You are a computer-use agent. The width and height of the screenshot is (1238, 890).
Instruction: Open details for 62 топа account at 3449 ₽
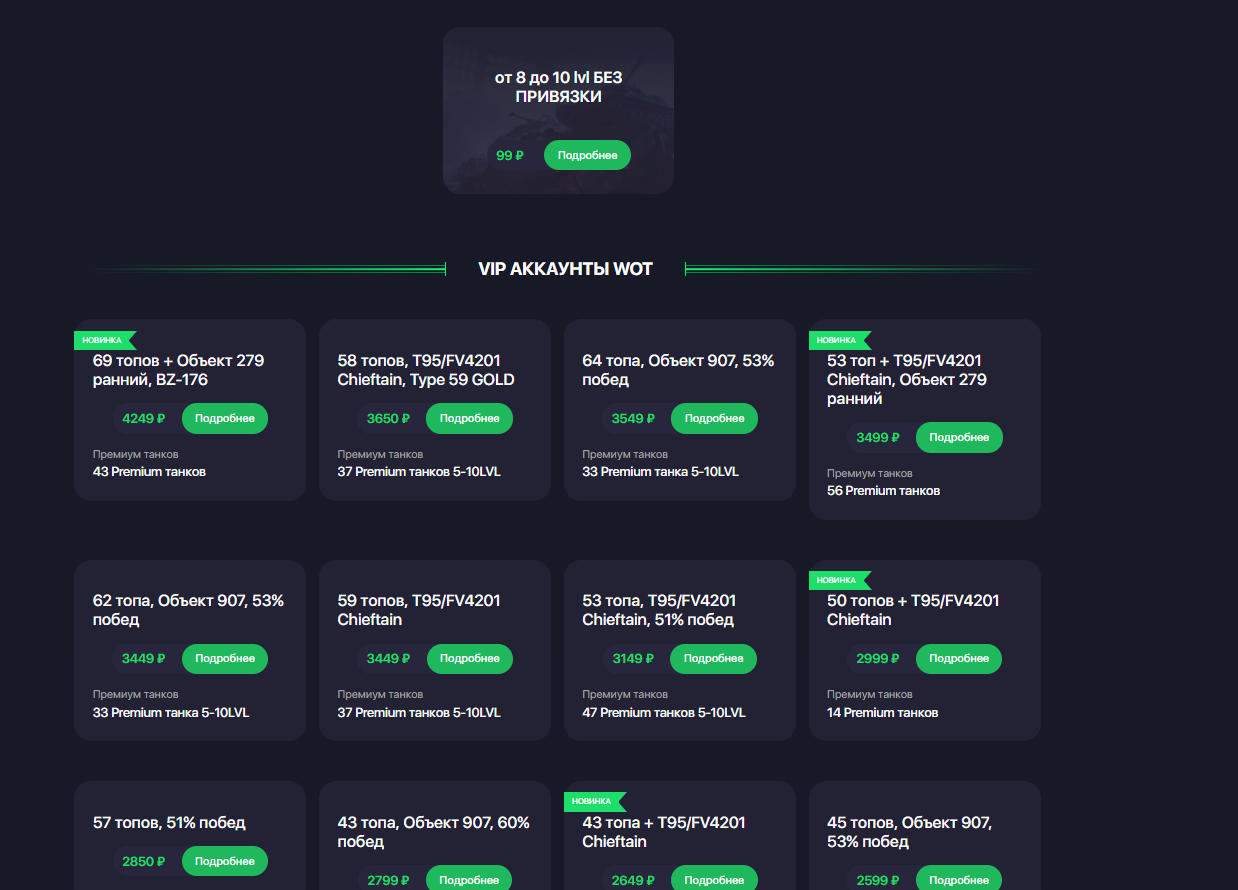[225, 658]
